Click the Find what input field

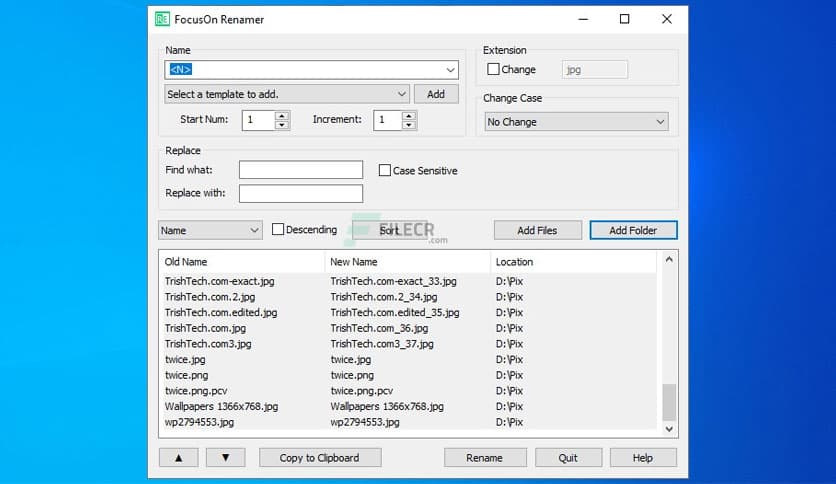[x=301, y=170]
